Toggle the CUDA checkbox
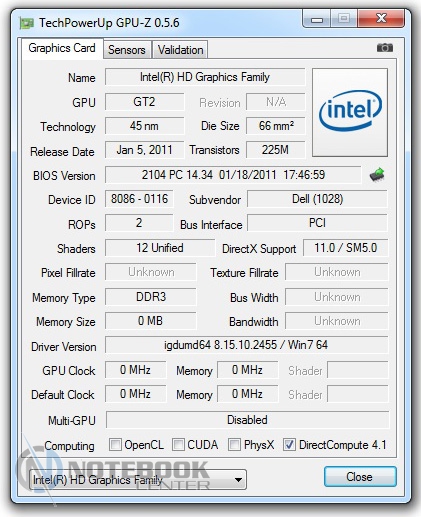Screen dimensions: 421x517 click(x=178, y=445)
